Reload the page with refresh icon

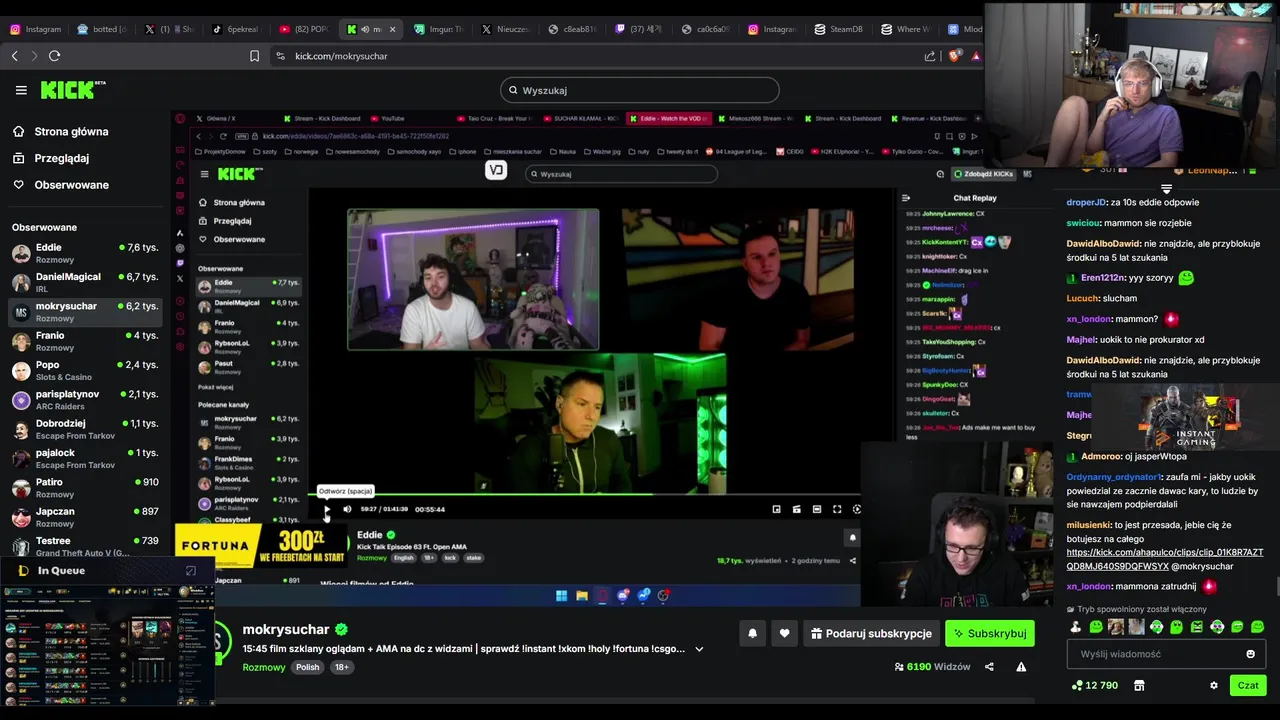(55, 56)
